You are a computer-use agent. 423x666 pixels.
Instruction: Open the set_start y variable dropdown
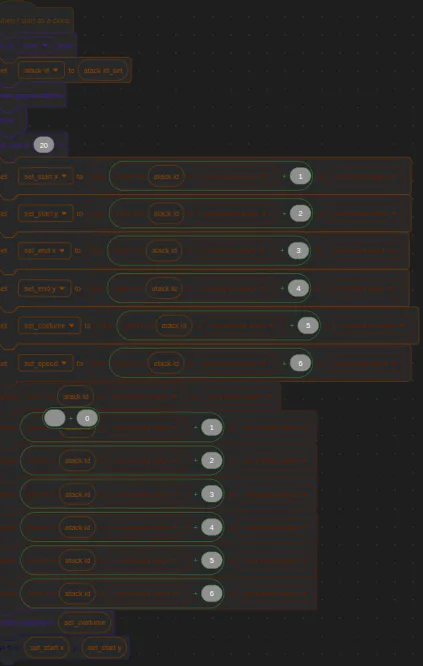click(x=45, y=214)
